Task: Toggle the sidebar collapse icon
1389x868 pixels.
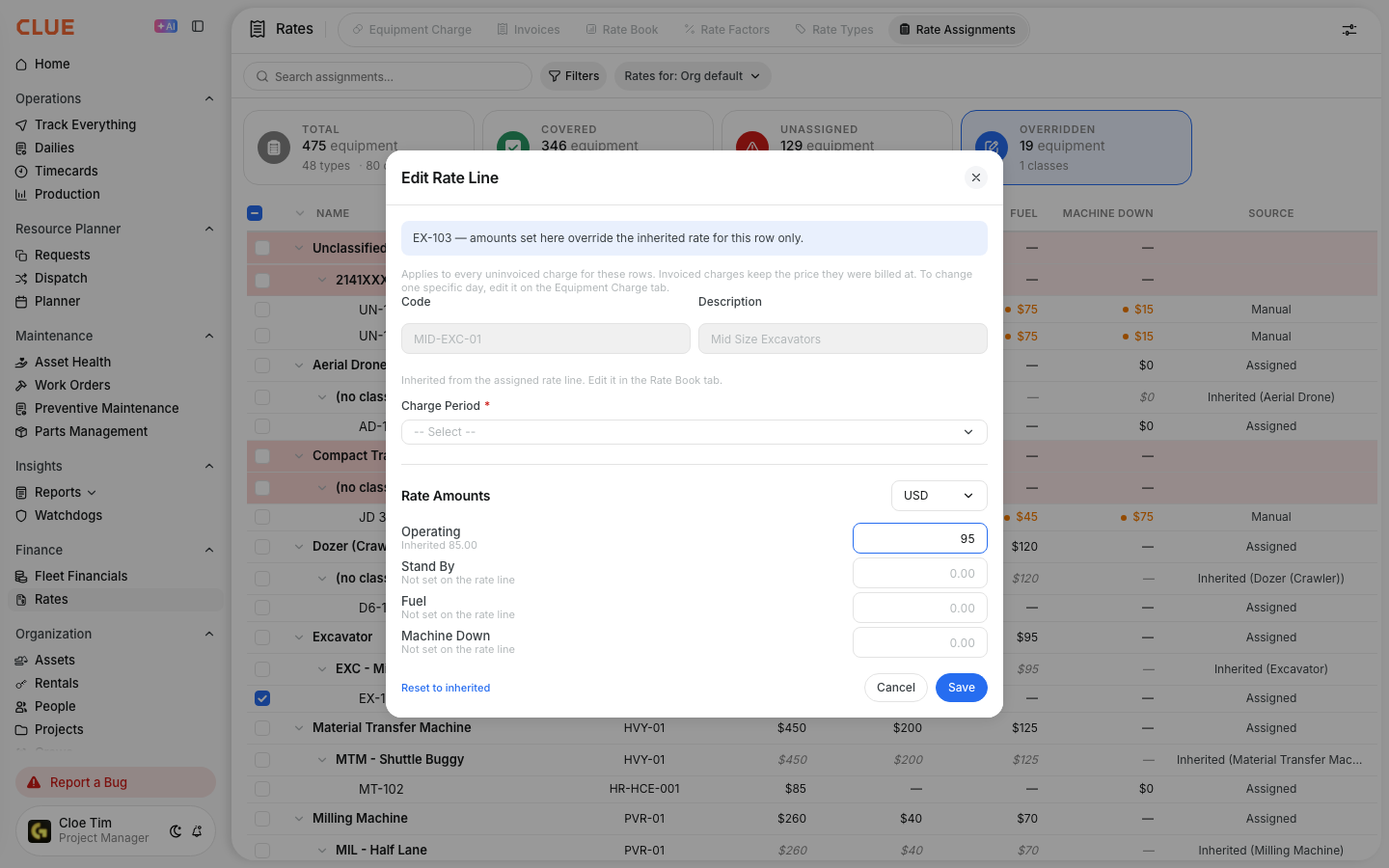Action: pyautogui.click(x=198, y=26)
